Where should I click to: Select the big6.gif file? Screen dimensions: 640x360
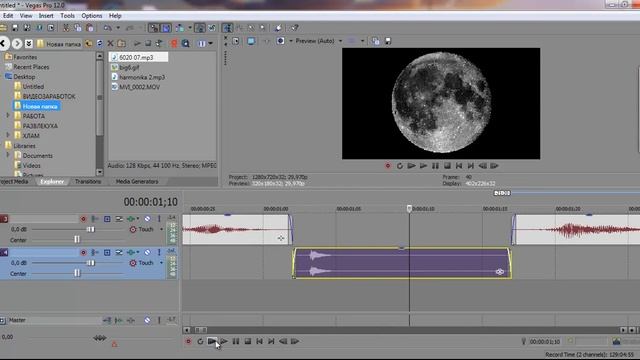click(129, 67)
